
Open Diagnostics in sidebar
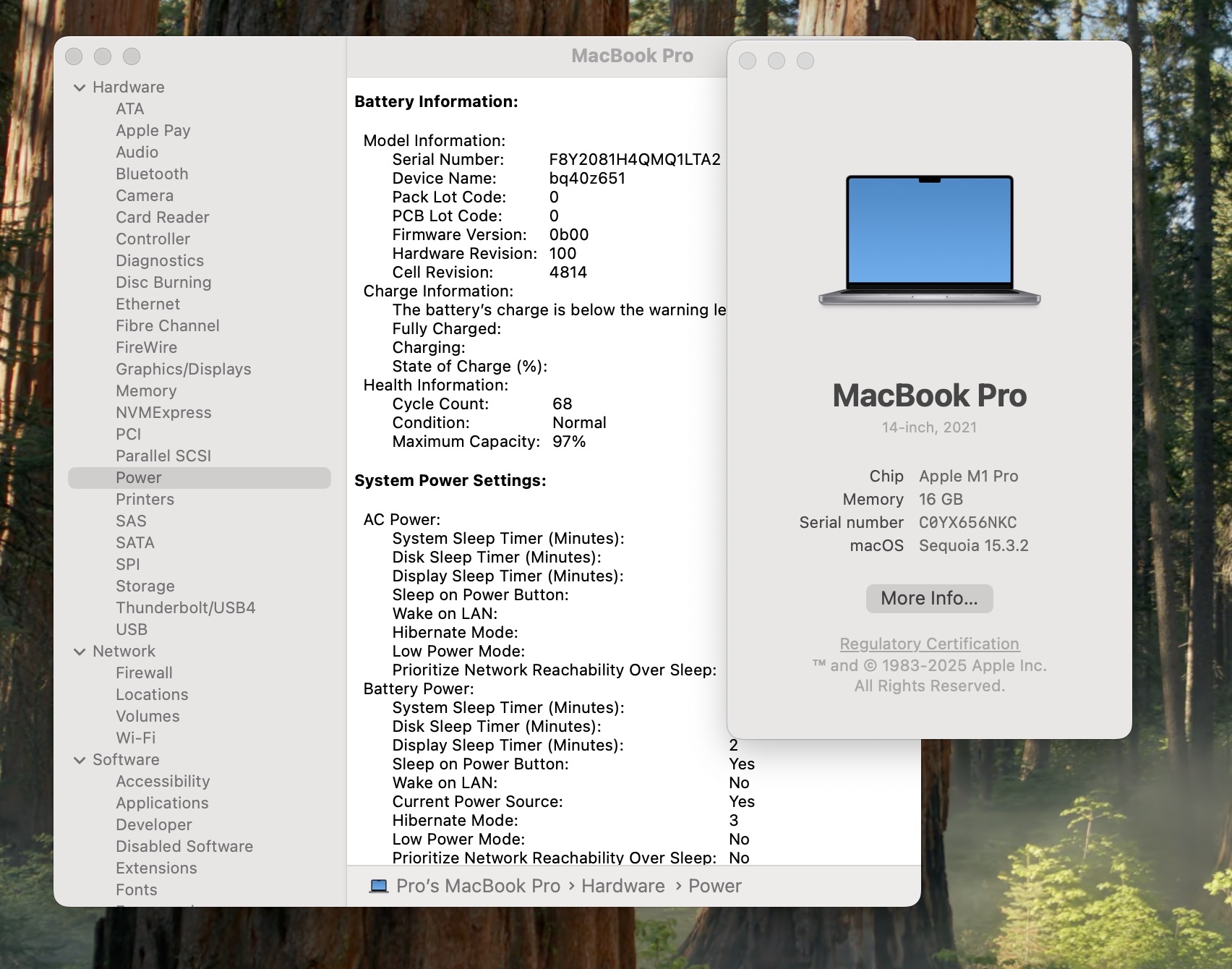point(160,261)
